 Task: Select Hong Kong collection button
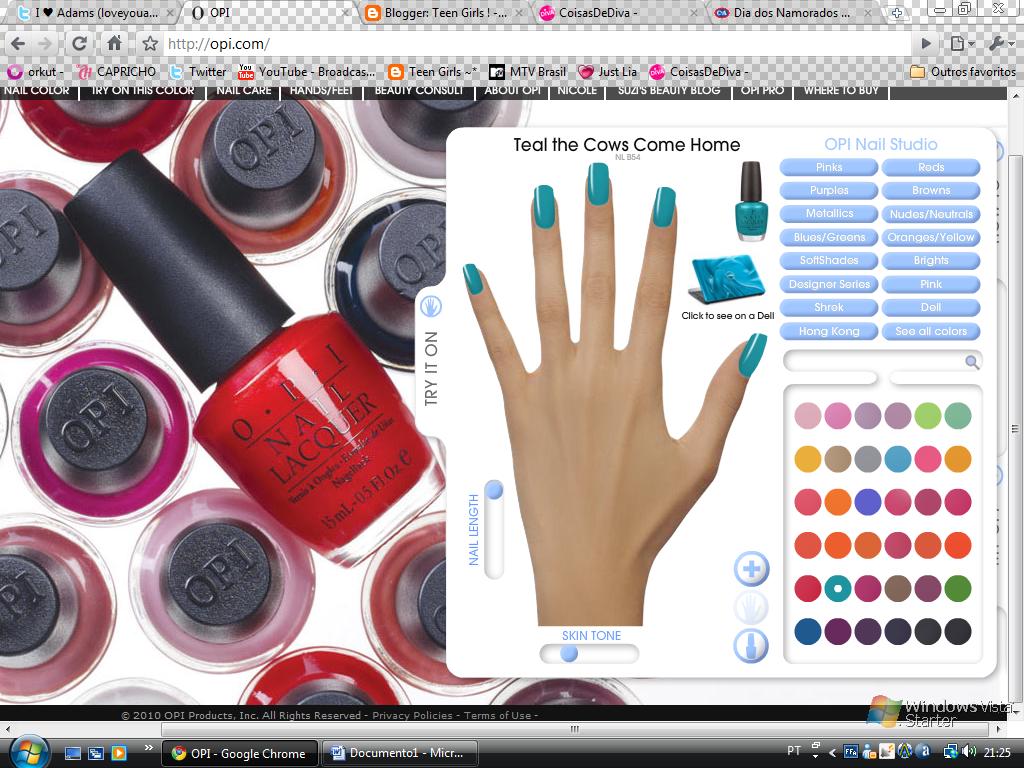pyautogui.click(x=829, y=331)
